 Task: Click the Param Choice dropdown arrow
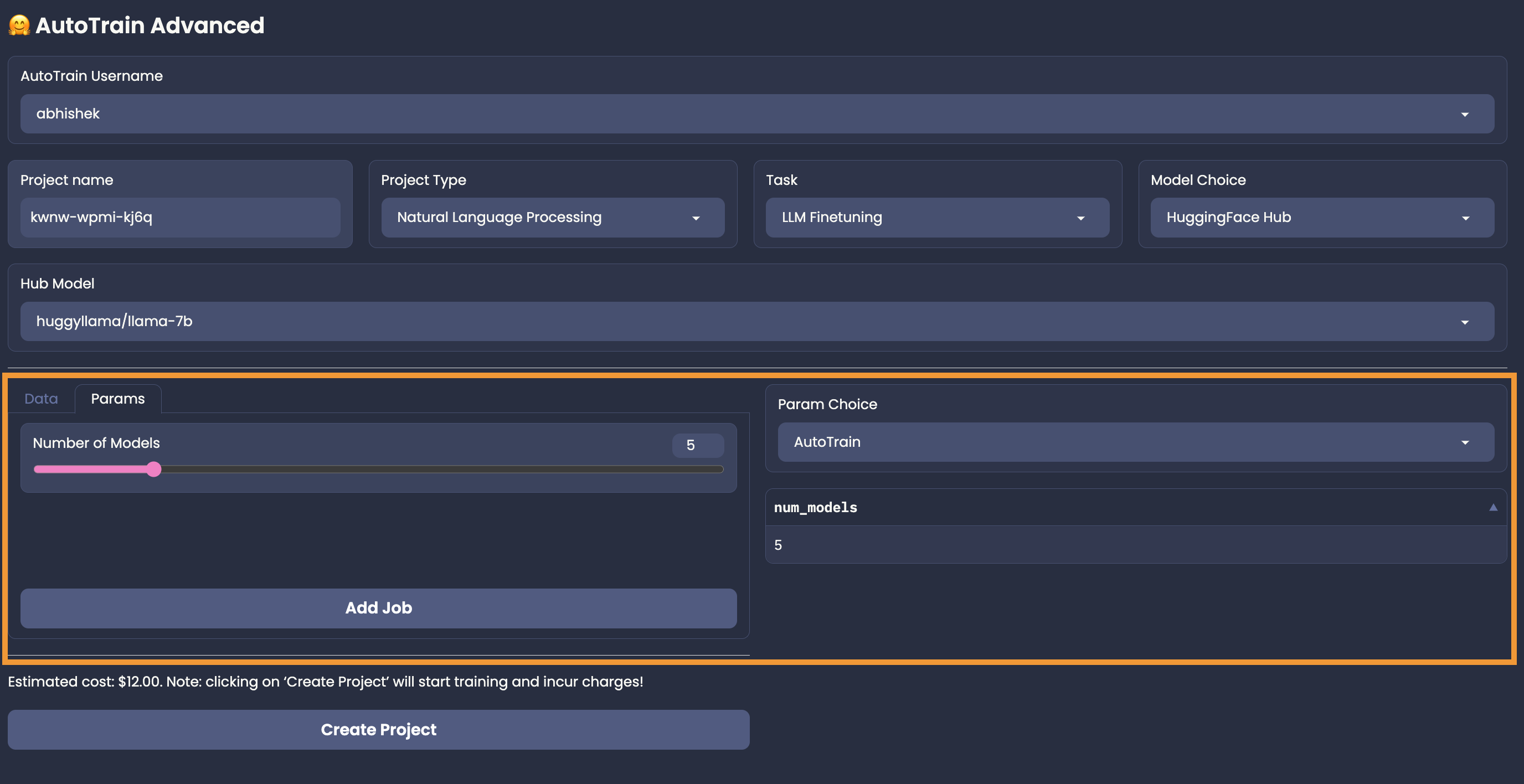point(1464,442)
